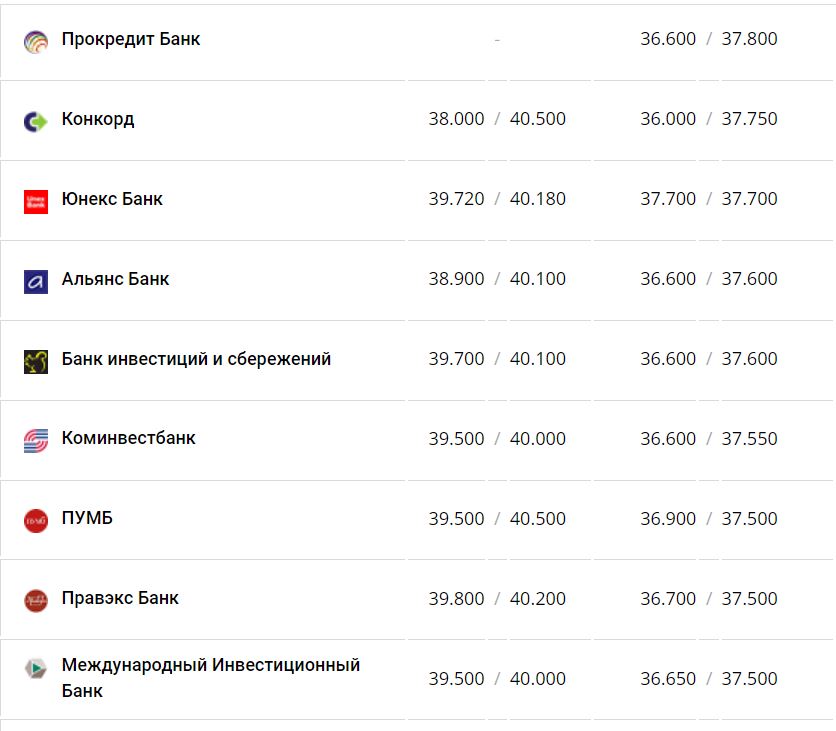This screenshot has height=731, width=836.
Task: Open the Правэкс Банк name link
Action: (120, 598)
